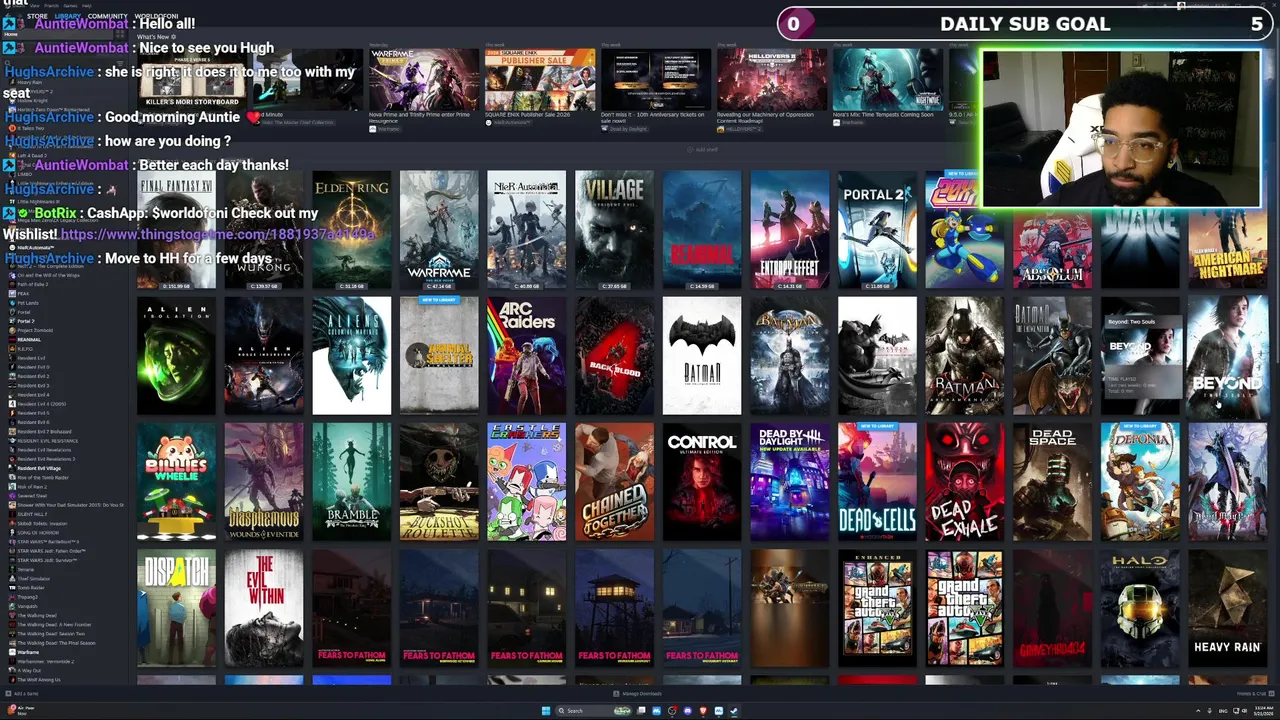The width and height of the screenshot is (1280, 720).
Task: Show hidden system tray icons
Action: click(x=1199, y=711)
